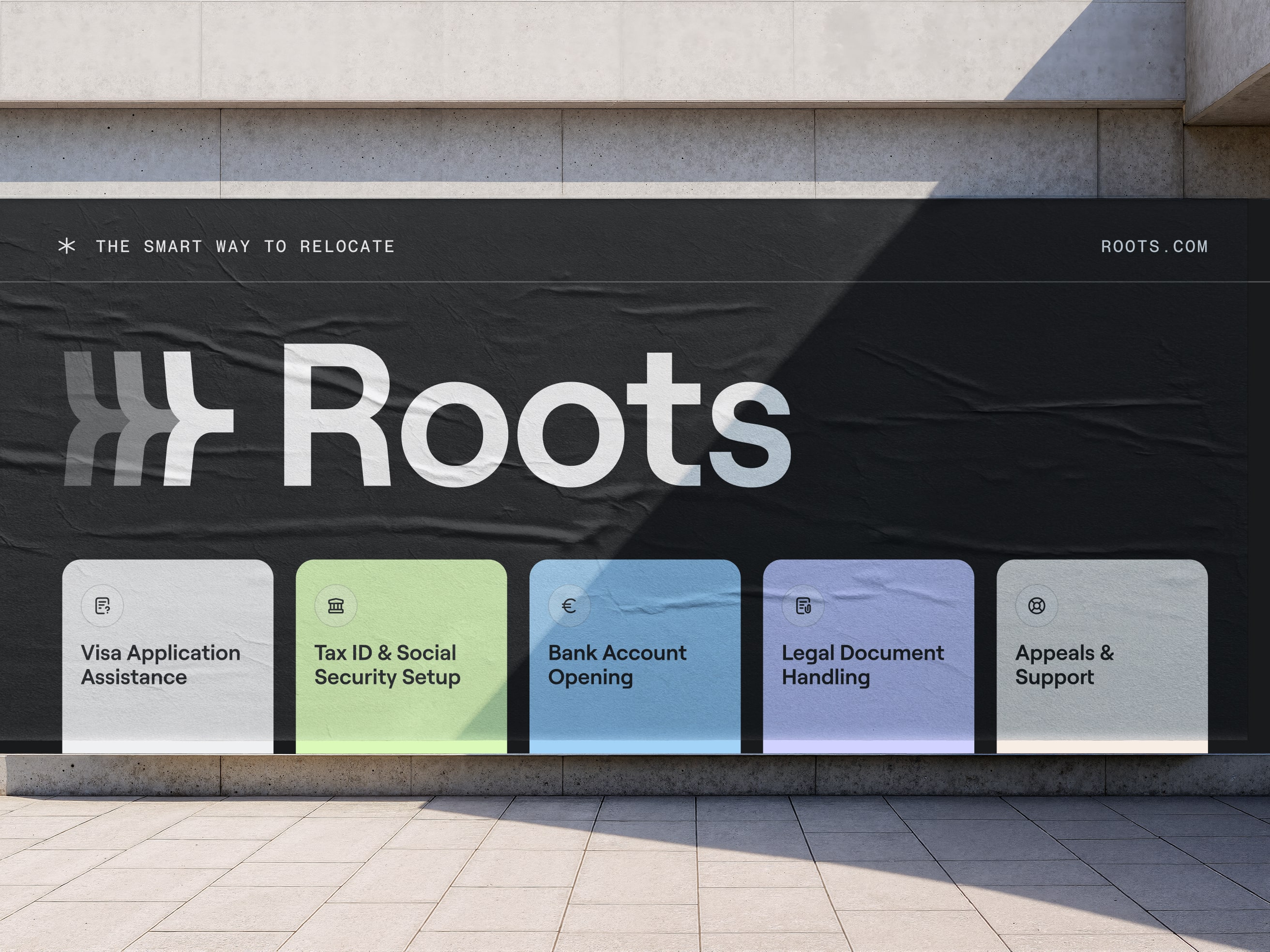Click the Roots arrow logo mark
This screenshot has height=952, width=1270.
[x=148, y=418]
